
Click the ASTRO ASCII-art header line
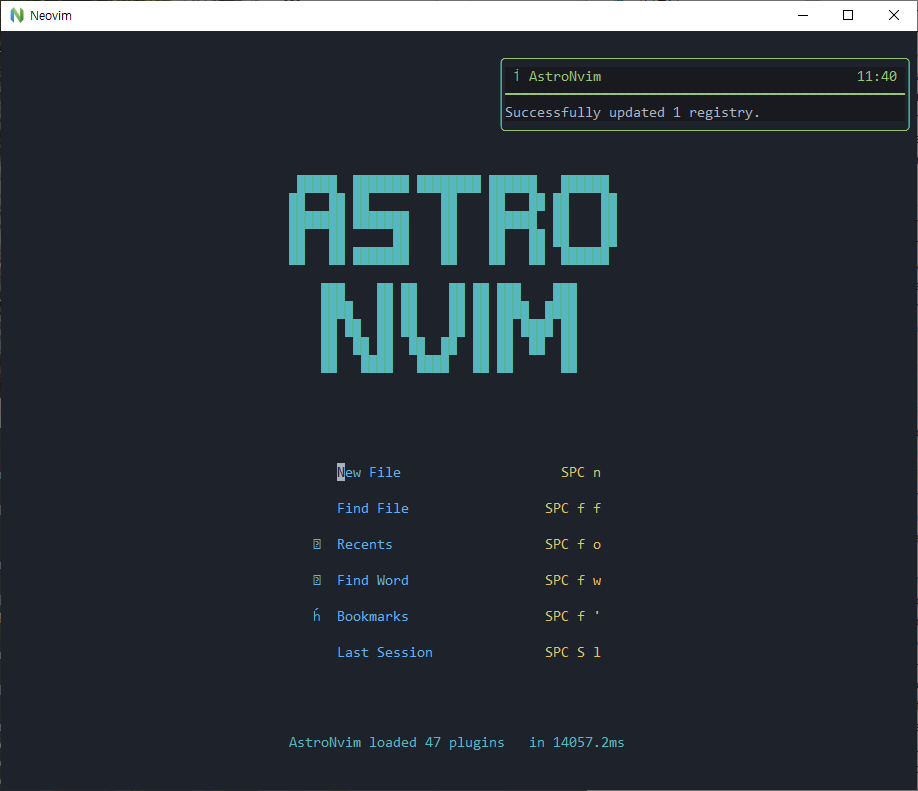[453, 220]
